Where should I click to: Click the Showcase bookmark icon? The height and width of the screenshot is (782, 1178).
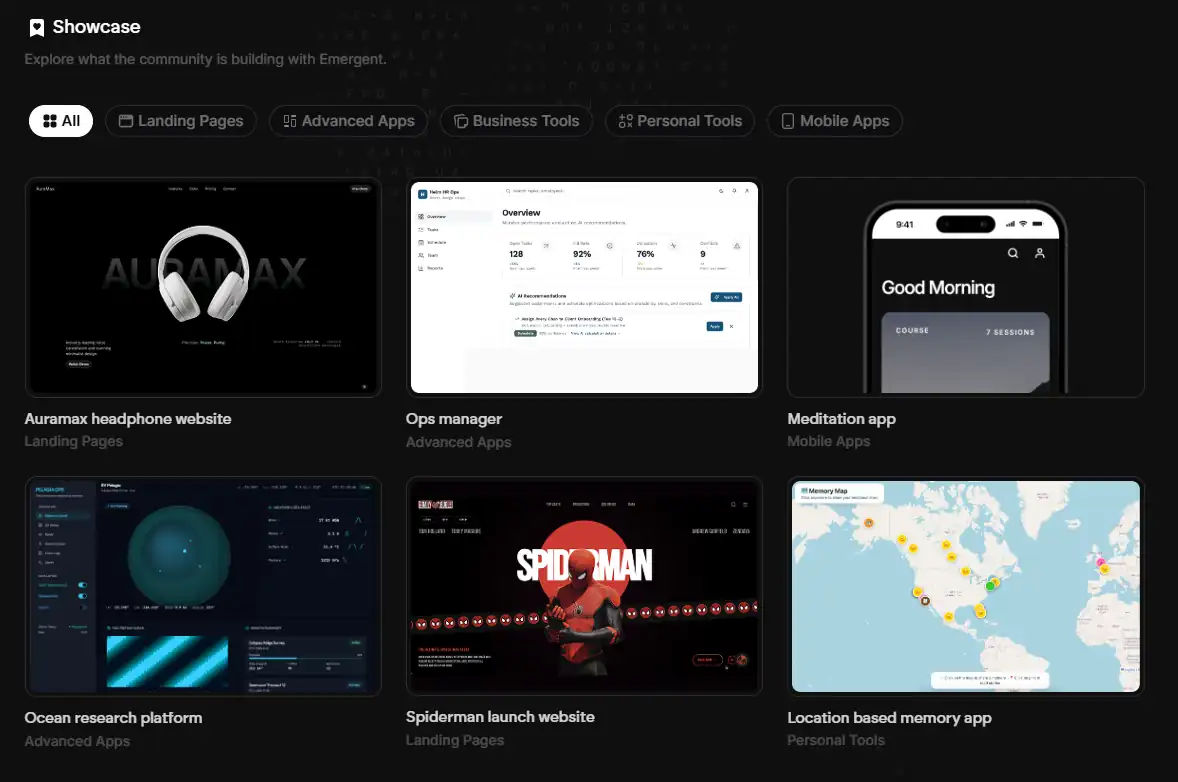point(37,28)
